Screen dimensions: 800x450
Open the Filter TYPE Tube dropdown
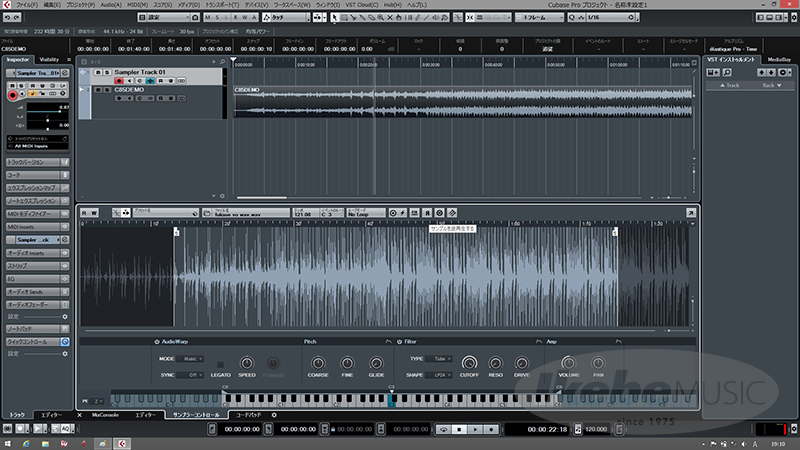coord(439,358)
